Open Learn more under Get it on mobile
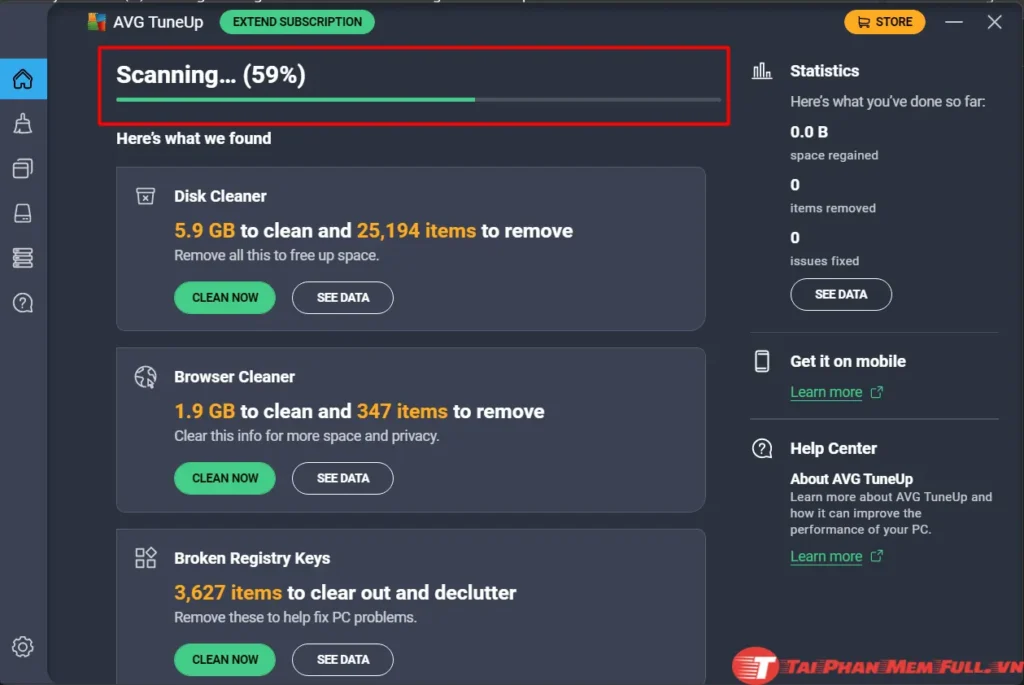1024x685 pixels. pyautogui.click(x=827, y=392)
